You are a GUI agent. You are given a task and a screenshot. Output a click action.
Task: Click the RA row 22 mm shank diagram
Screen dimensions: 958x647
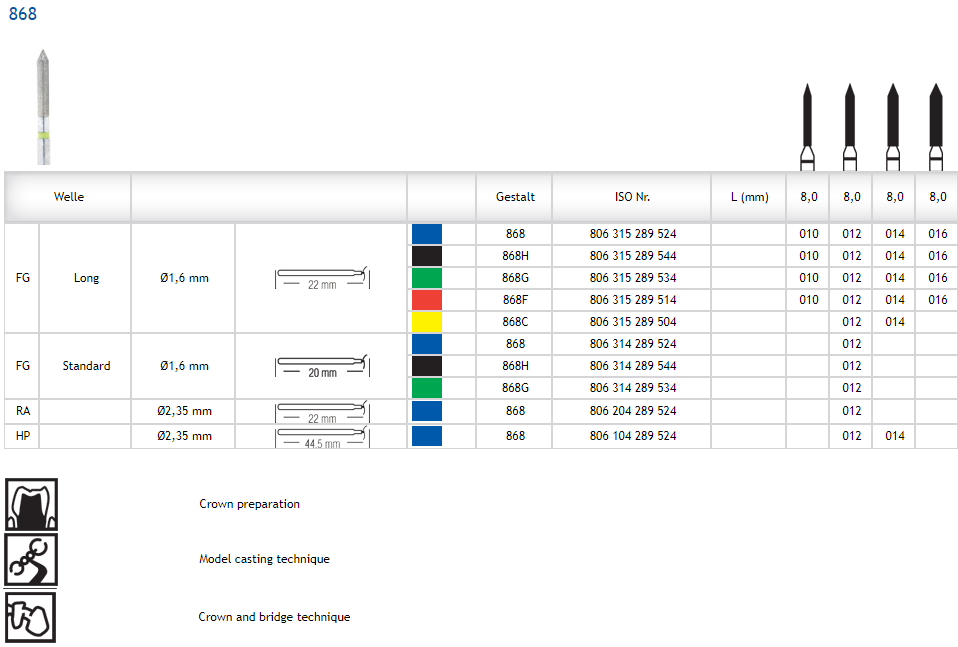[x=322, y=411]
